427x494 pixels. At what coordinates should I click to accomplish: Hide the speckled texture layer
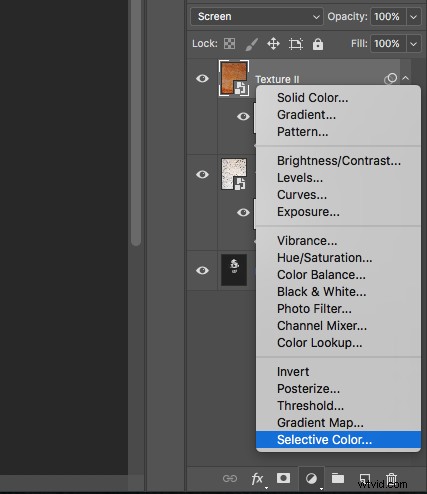point(202,174)
